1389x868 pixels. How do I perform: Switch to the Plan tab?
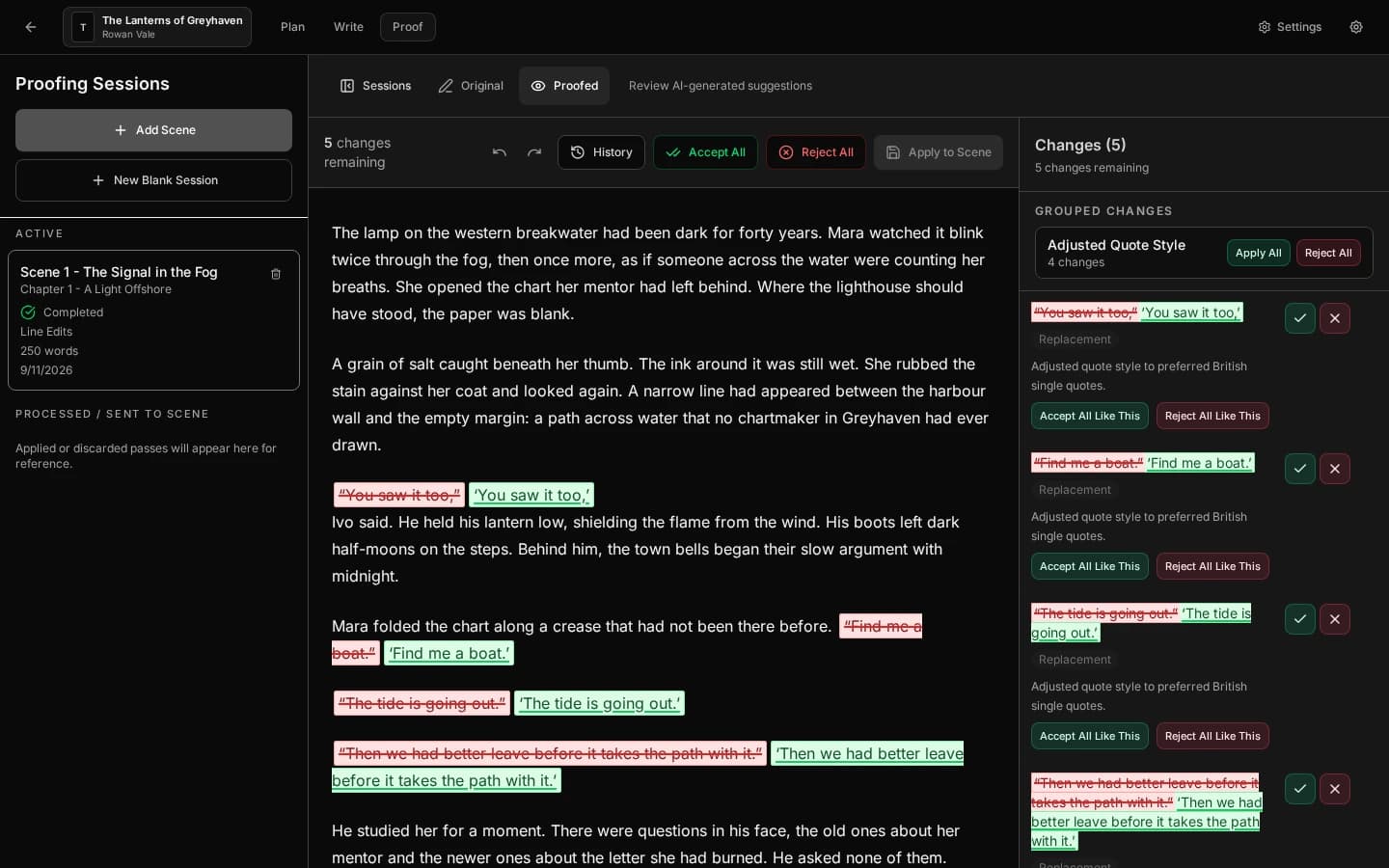[x=292, y=27]
